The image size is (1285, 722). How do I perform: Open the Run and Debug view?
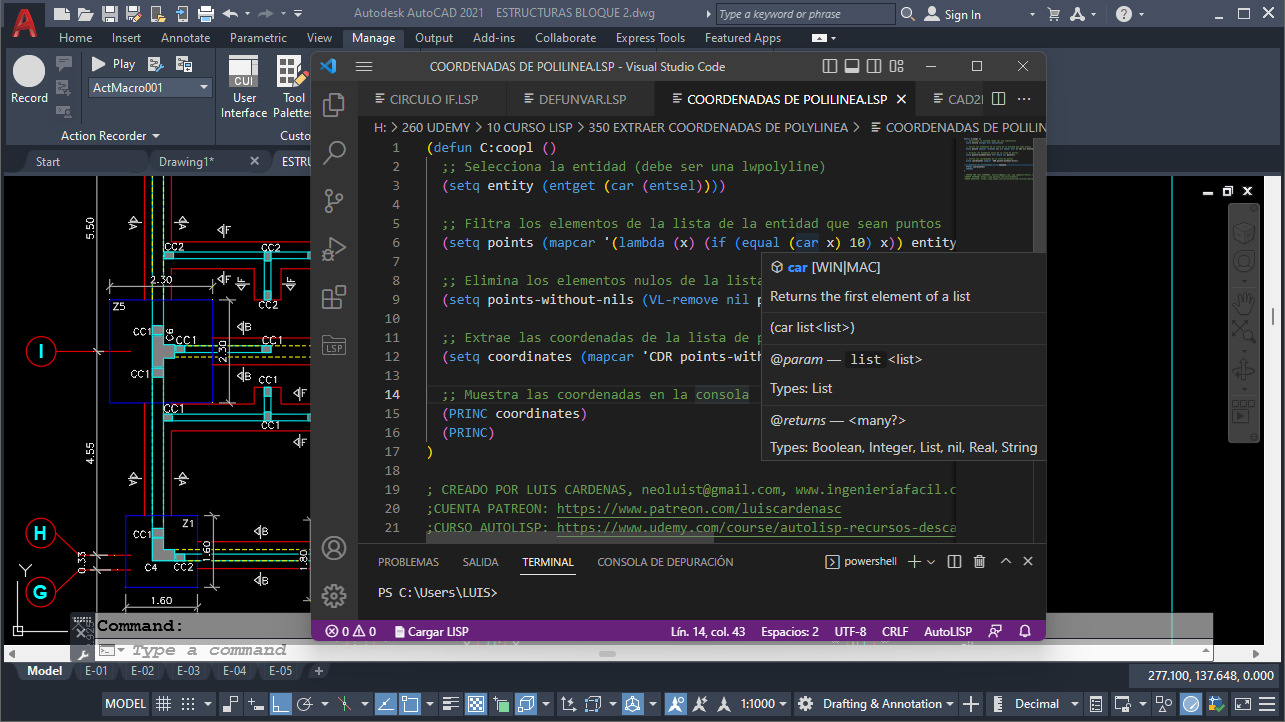333,248
